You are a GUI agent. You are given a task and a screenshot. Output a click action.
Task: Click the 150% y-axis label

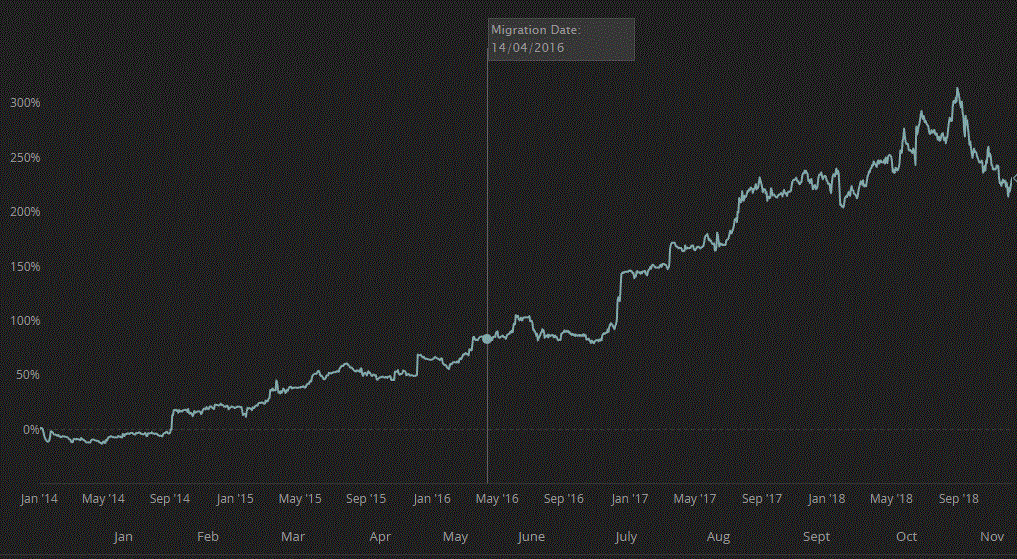coord(25,267)
